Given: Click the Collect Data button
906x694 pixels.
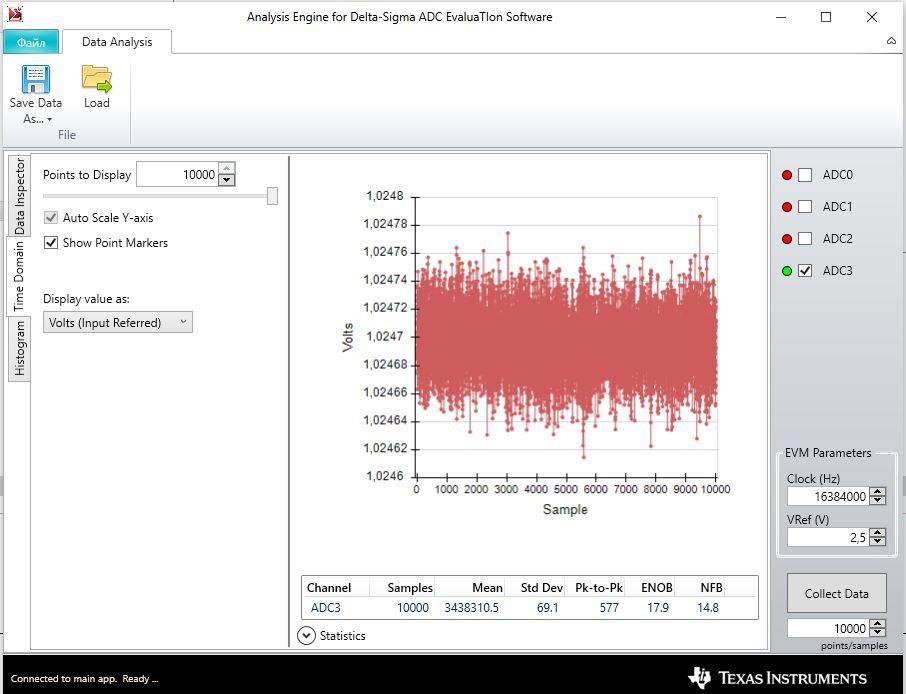Looking at the screenshot, I should click(x=836, y=593).
